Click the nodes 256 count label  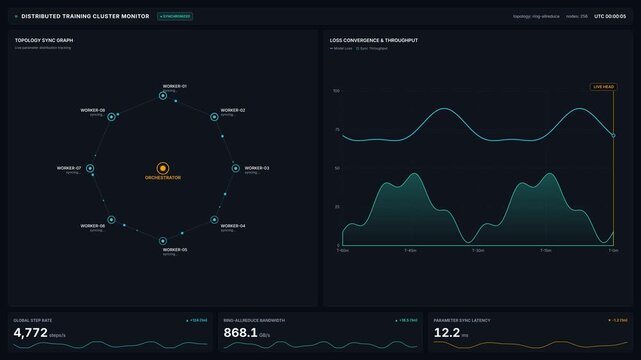coord(577,16)
